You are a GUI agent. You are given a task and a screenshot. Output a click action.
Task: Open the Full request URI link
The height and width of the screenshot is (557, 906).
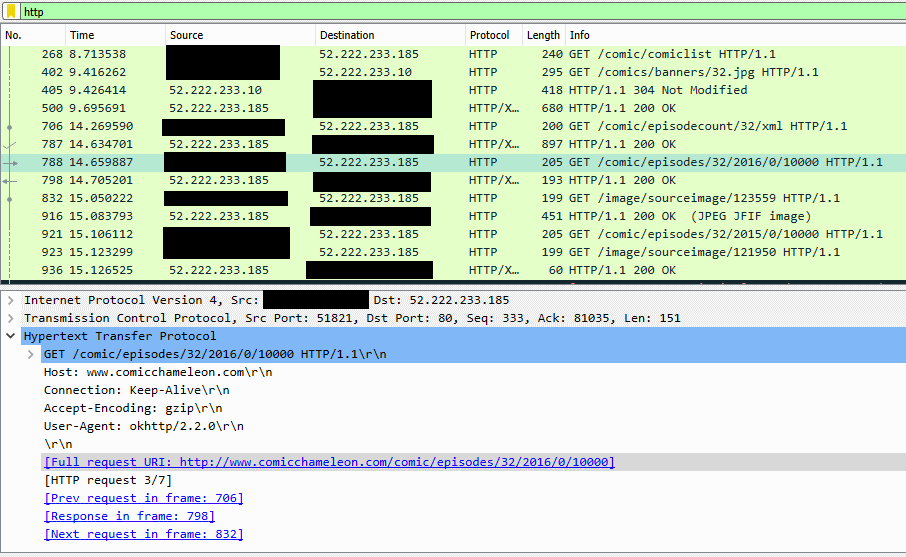329,462
